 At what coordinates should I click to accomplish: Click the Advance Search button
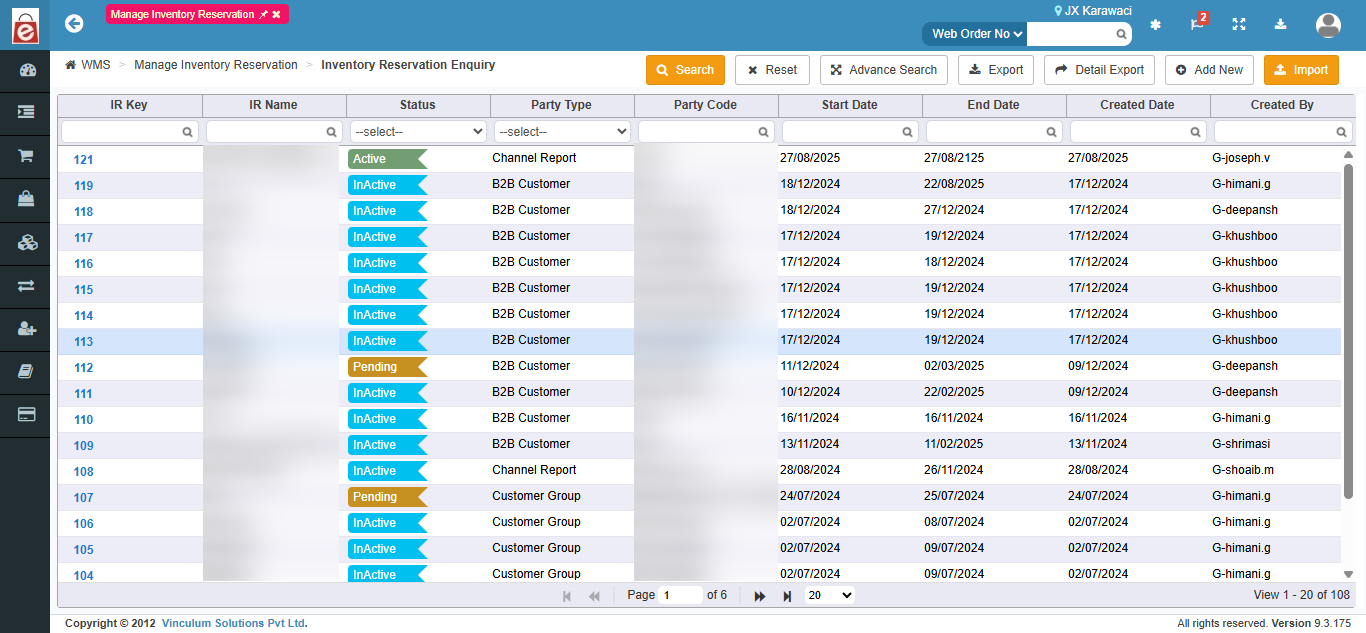884,70
